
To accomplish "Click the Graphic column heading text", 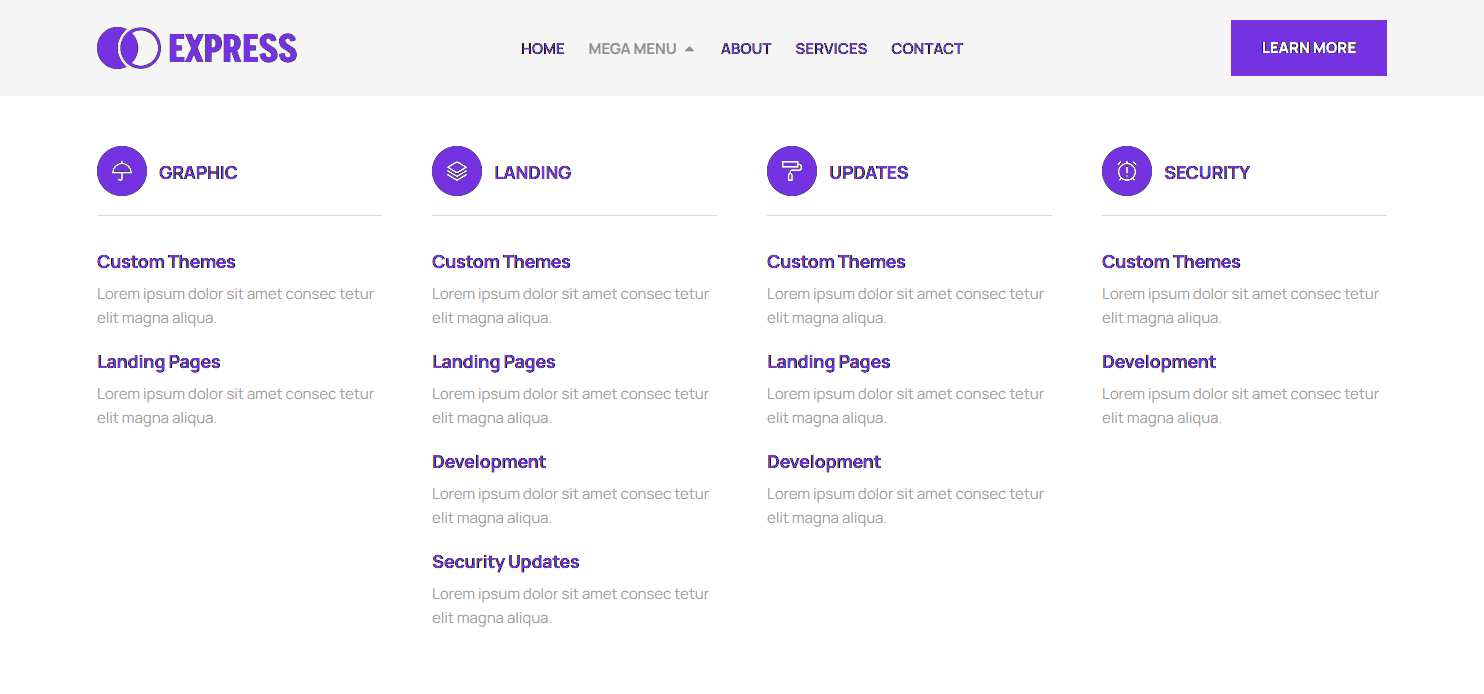I will tap(198, 173).
